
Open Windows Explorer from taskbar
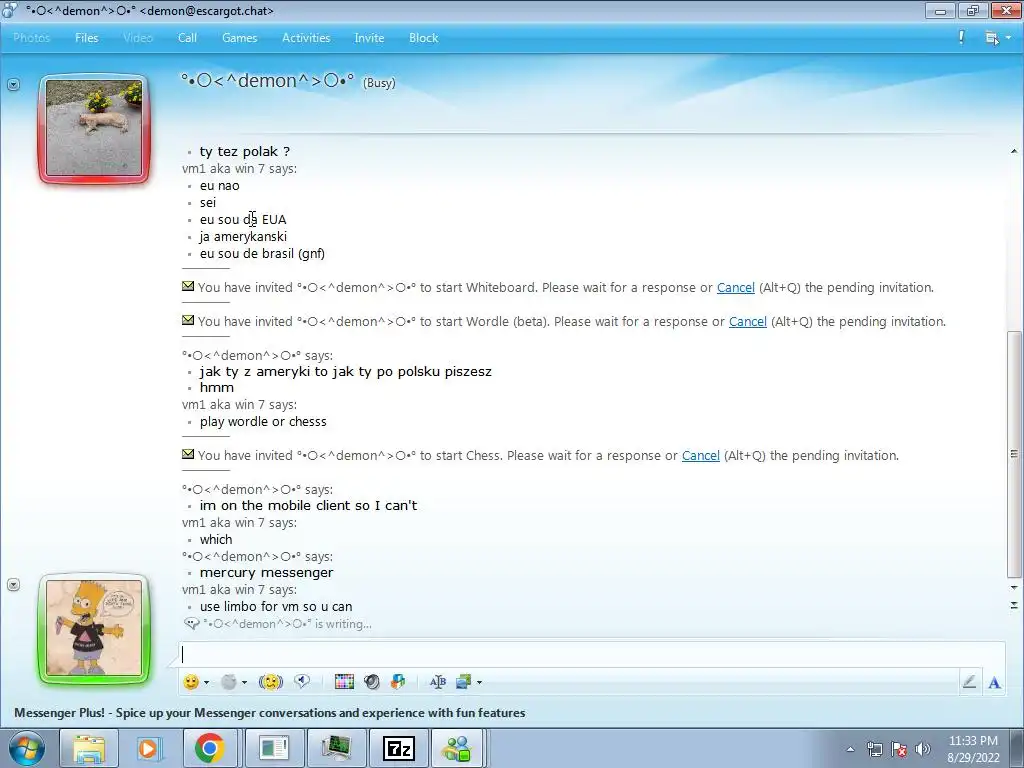coord(89,748)
